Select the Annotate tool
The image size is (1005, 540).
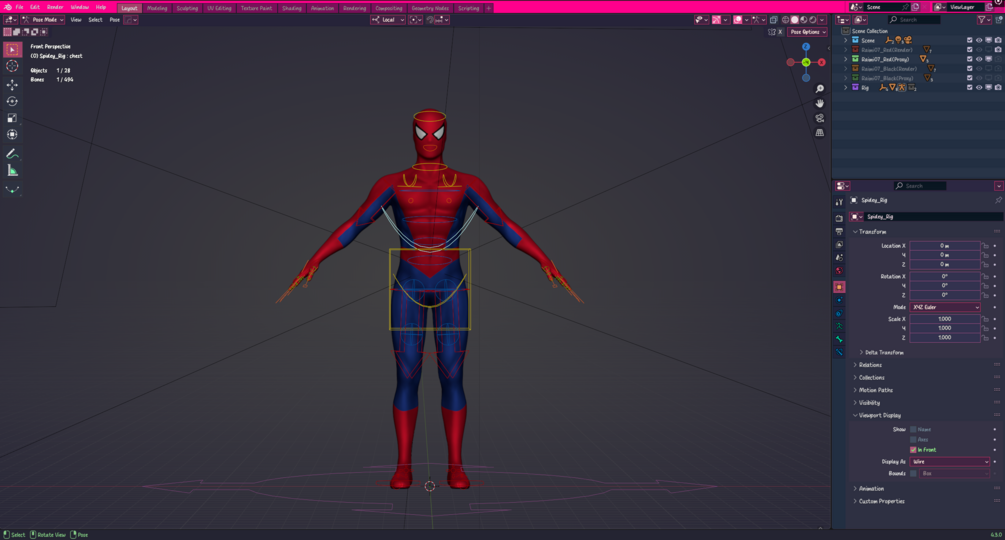12,154
